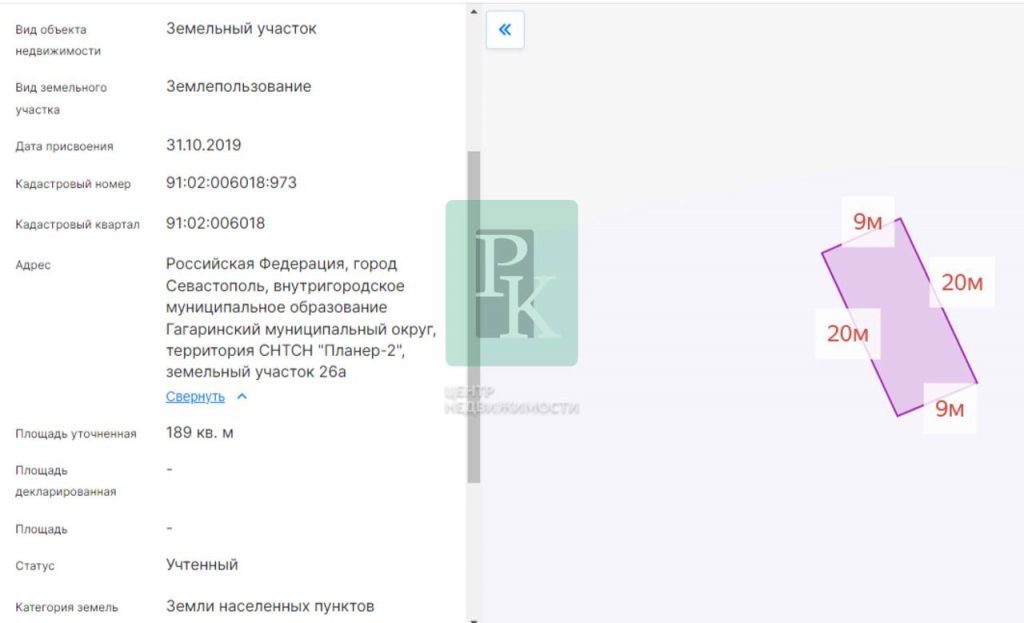Click the purple land plot polygon on the map
The image size is (1024, 623).
coord(899,317)
